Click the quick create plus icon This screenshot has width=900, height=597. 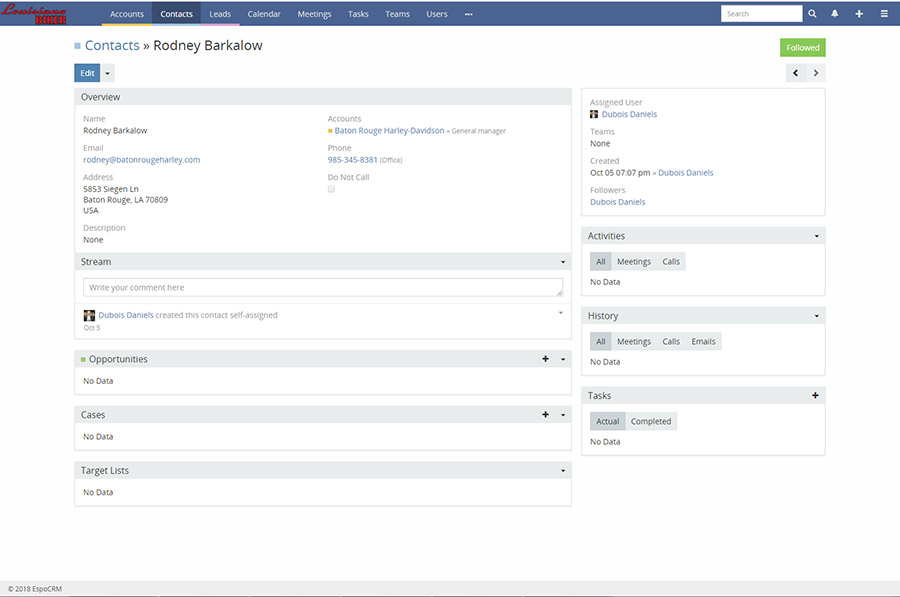(859, 14)
